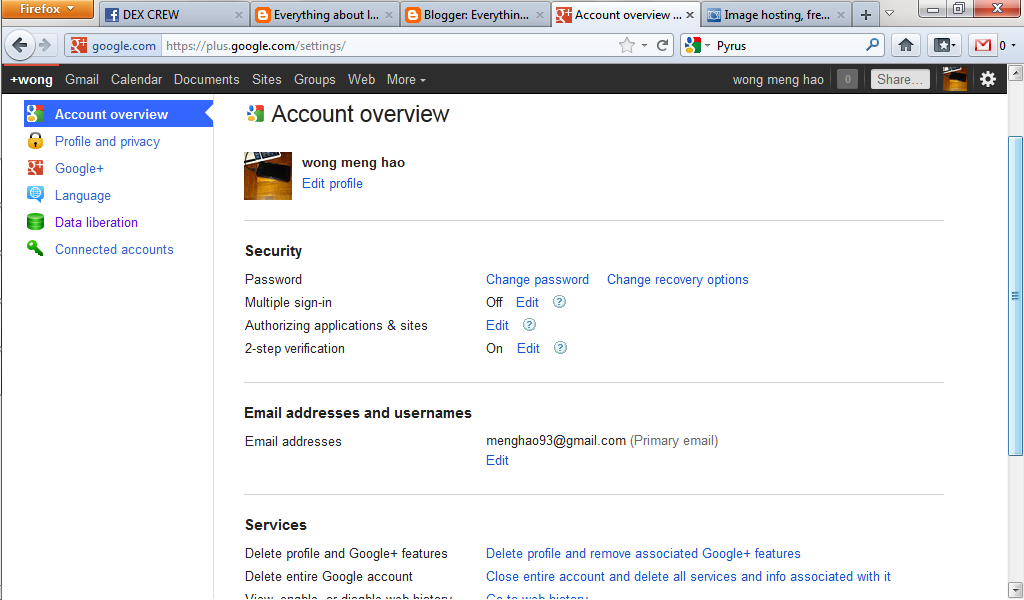Open the list all tabs dropdown arrow

click(889, 14)
